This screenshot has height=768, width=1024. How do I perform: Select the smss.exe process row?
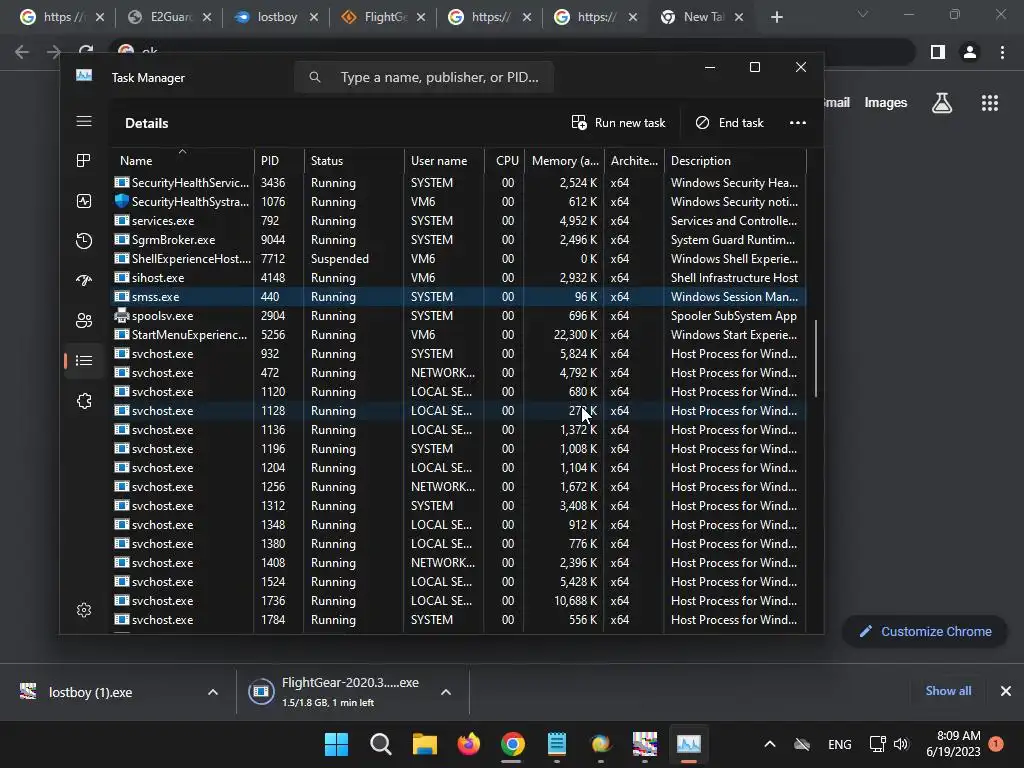[459, 296]
